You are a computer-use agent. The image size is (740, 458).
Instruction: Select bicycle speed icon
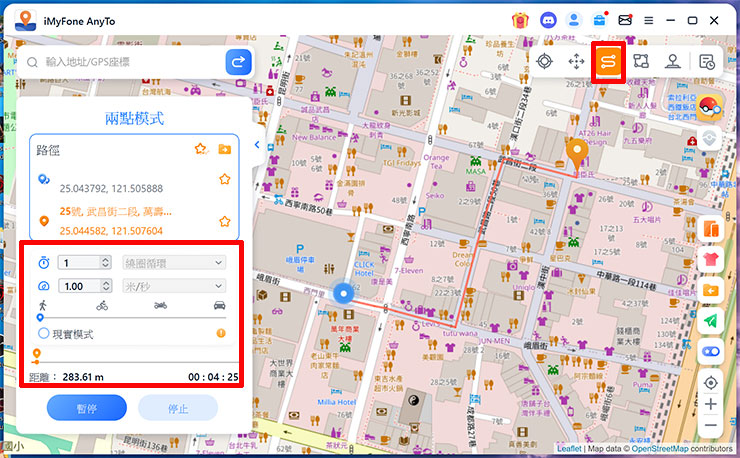click(102, 305)
